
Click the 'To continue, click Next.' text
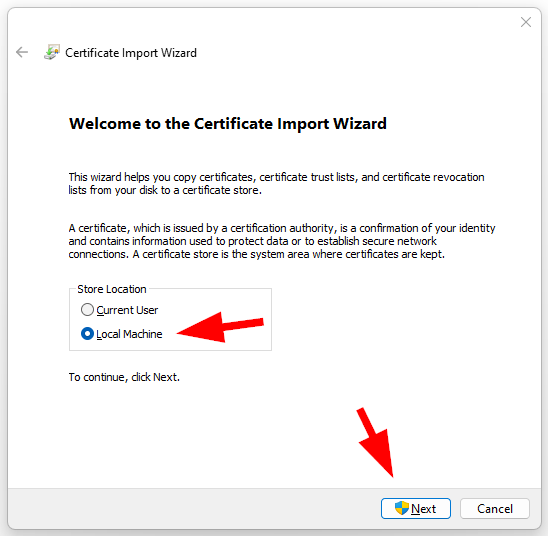[x=124, y=377]
